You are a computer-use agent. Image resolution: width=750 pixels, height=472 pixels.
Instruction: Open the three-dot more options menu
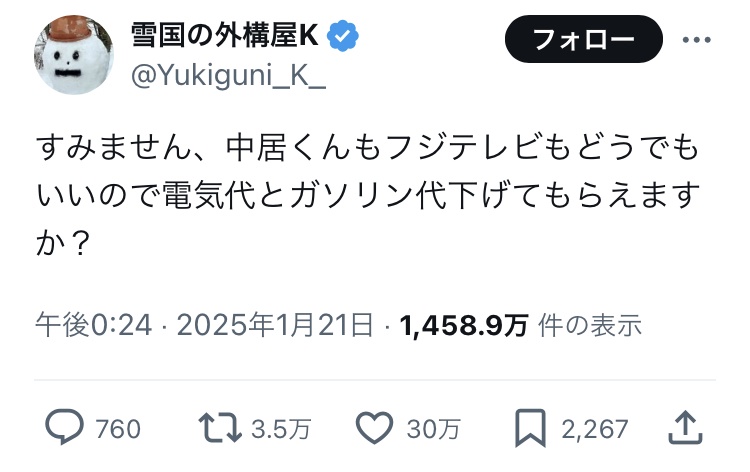click(x=696, y=41)
